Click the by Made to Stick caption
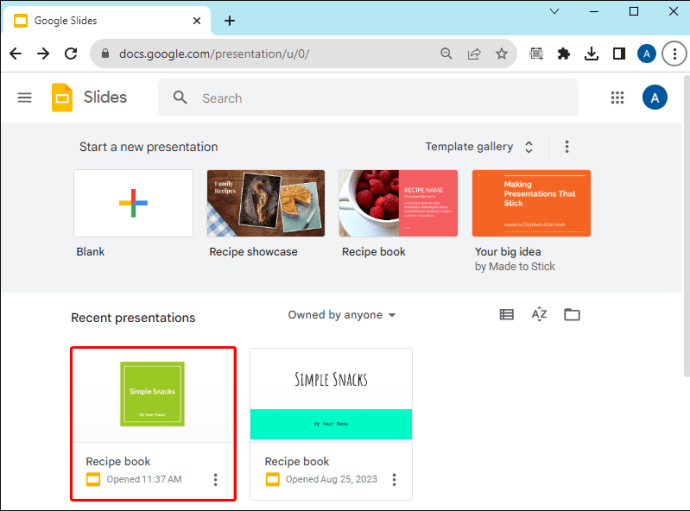The height and width of the screenshot is (511, 690). click(515, 266)
